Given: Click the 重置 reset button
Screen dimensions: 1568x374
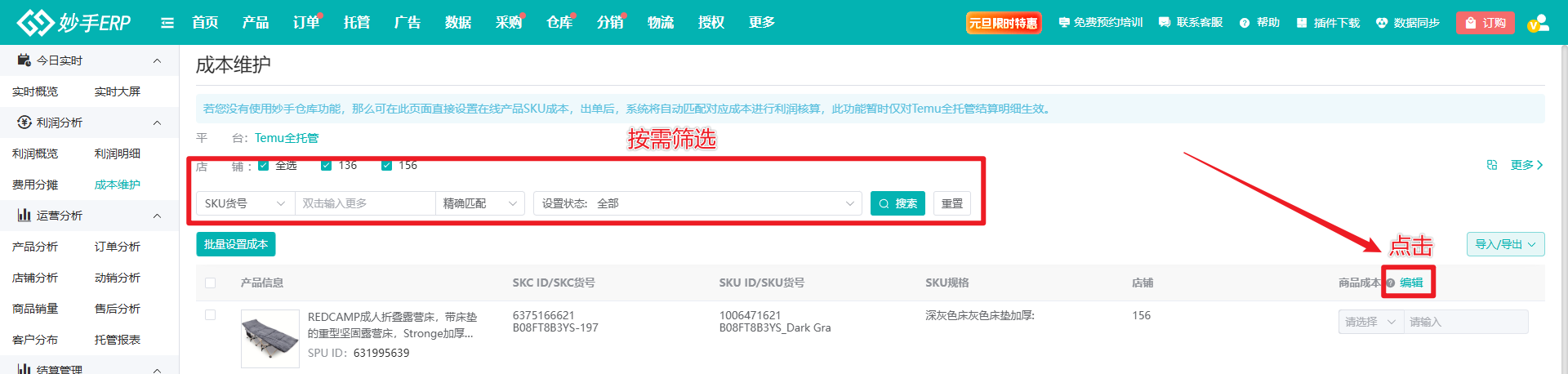Looking at the screenshot, I should coord(952,203).
